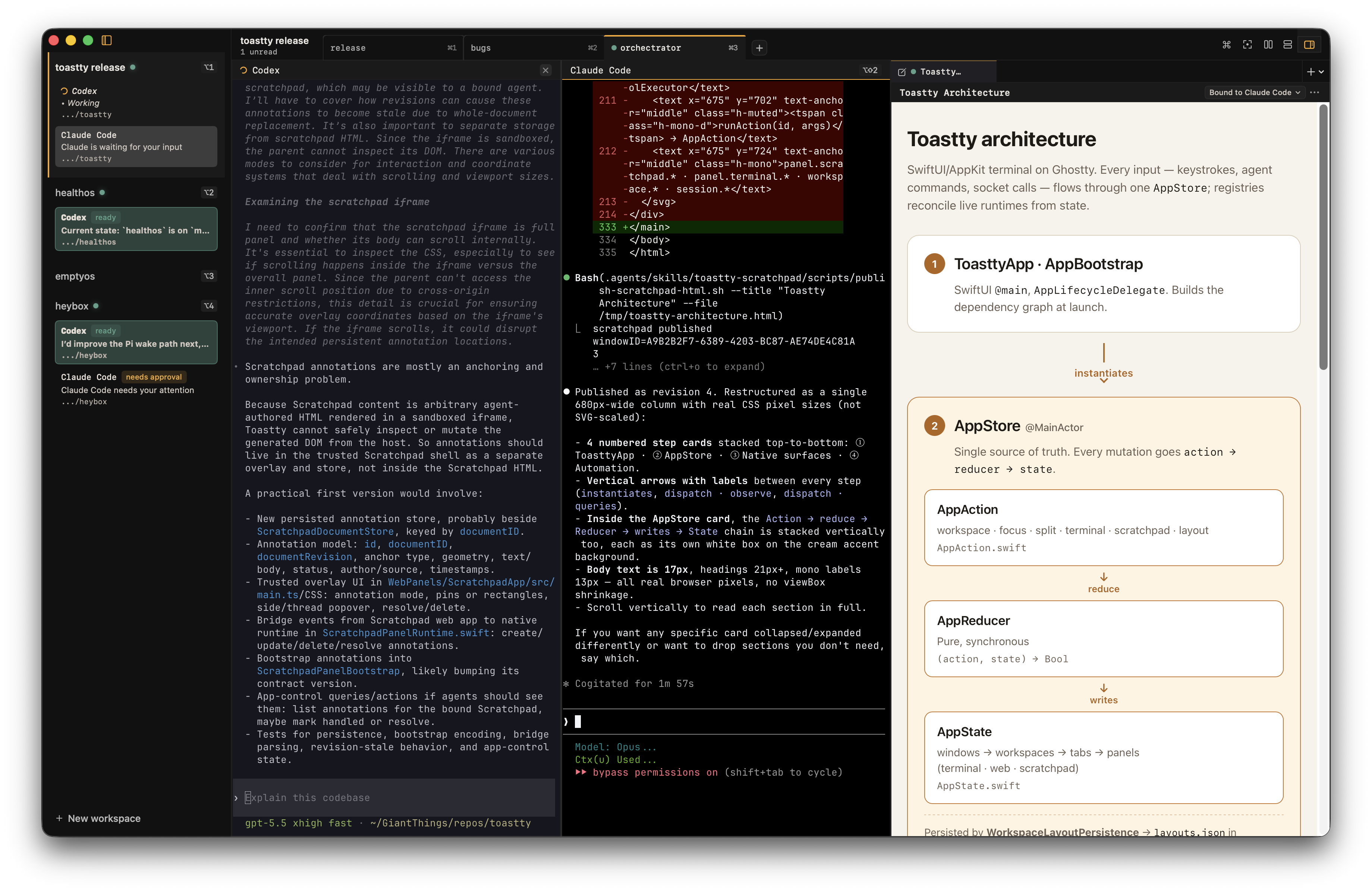Click the Codex working spinner icon in header

pos(243,70)
